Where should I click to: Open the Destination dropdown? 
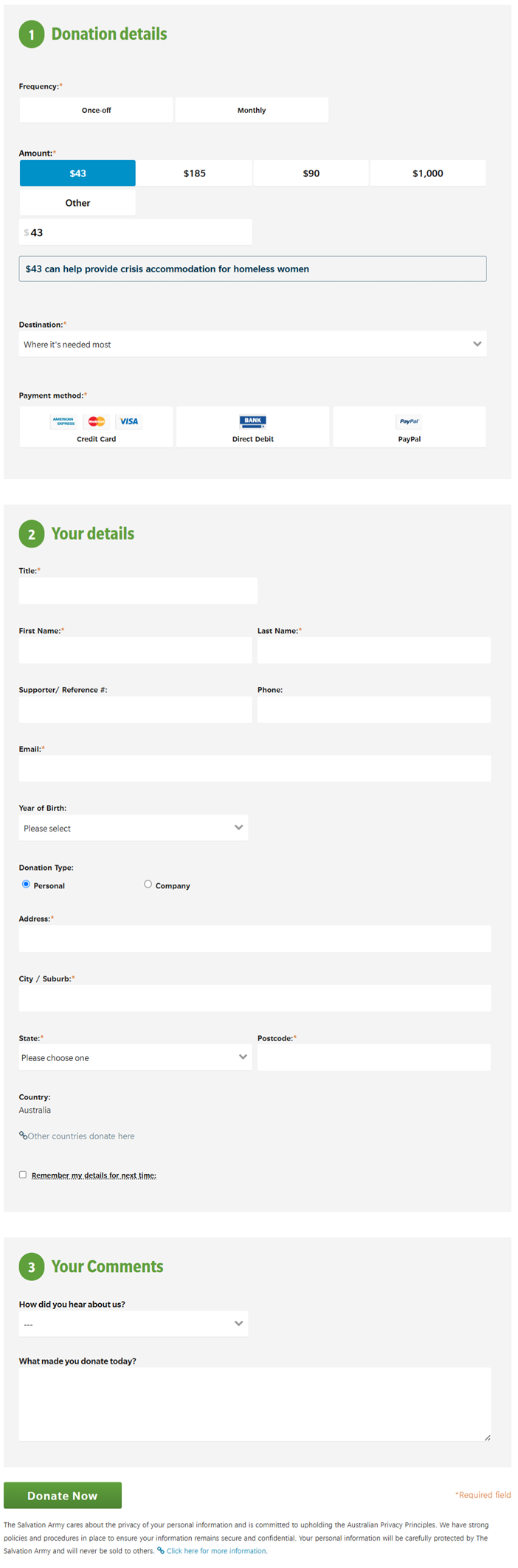[x=252, y=344]
